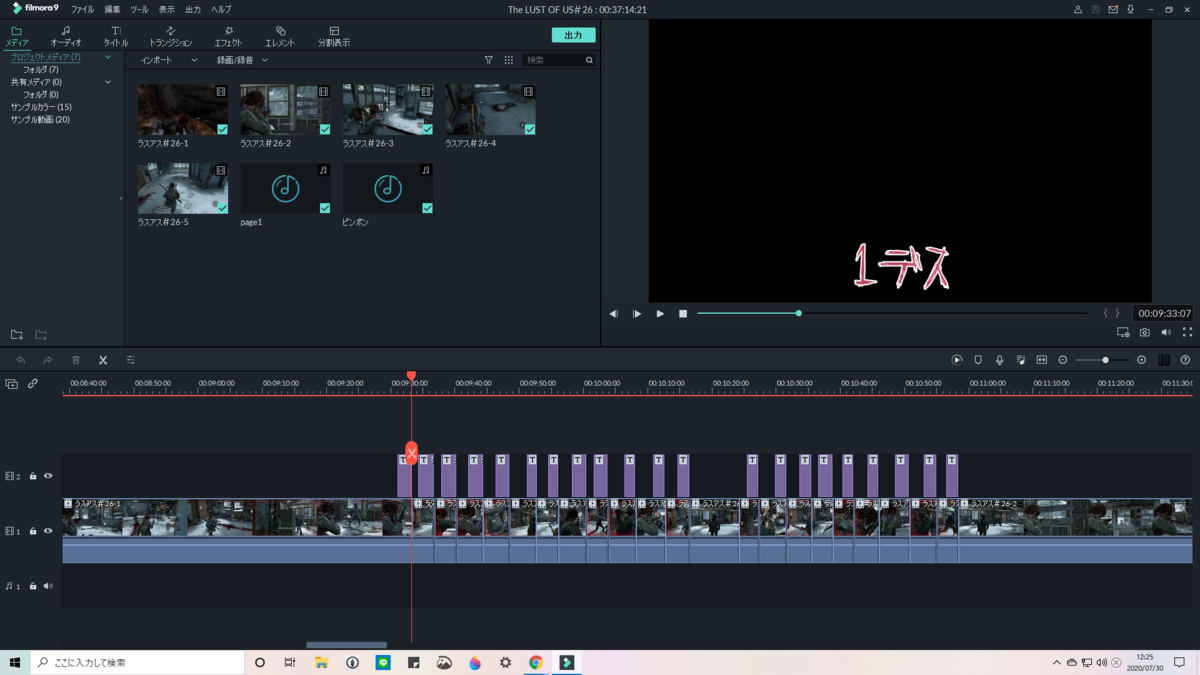Select the ラスアス#26-3 media thumbnail
Image resolution: width=1200 pixels, height=675 pixels.
click(388, 110)
